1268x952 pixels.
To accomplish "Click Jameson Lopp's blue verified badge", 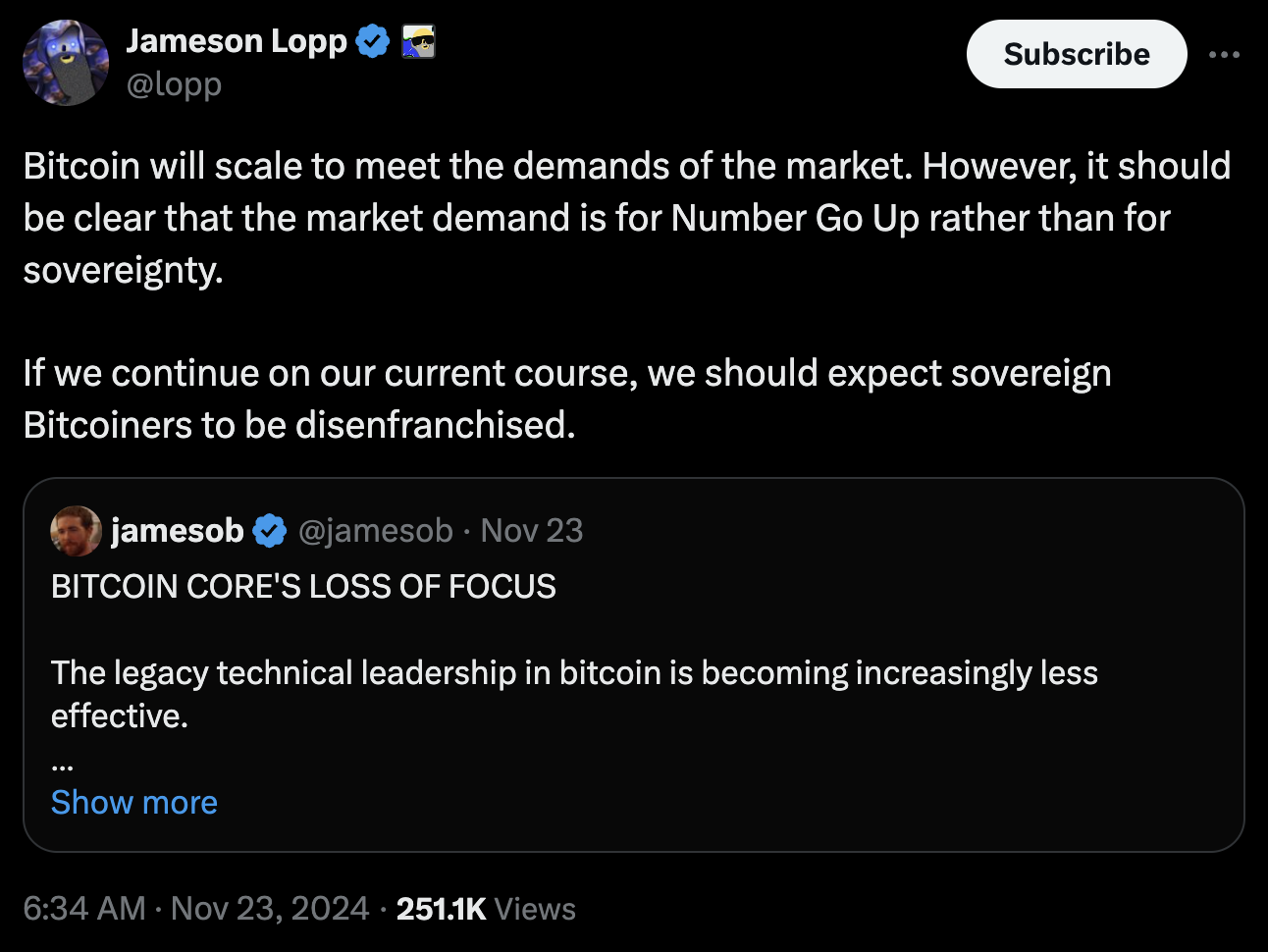I will (373, 41).
